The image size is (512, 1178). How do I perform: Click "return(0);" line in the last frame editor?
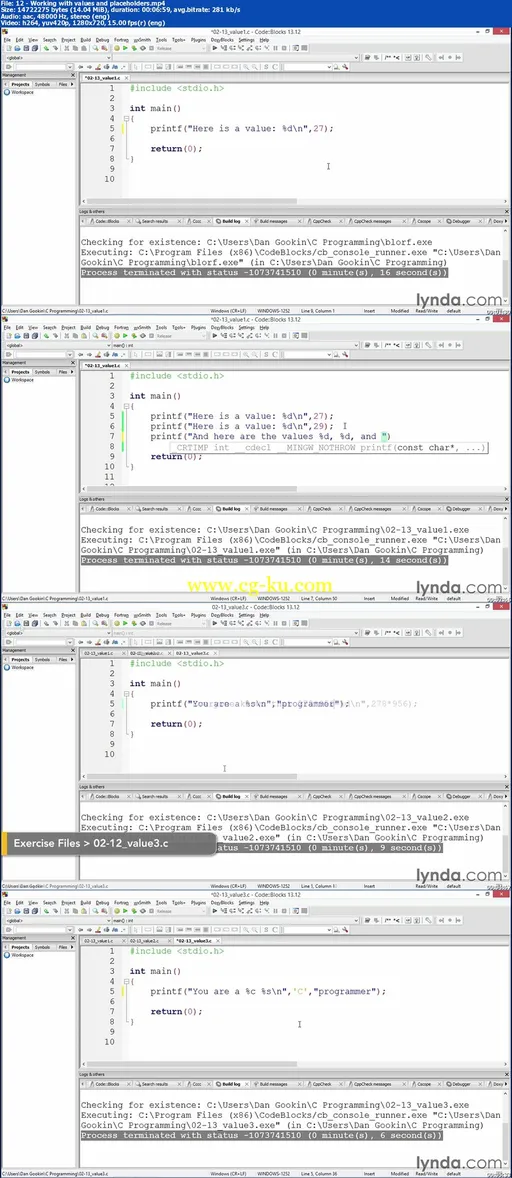(176, 1011)
